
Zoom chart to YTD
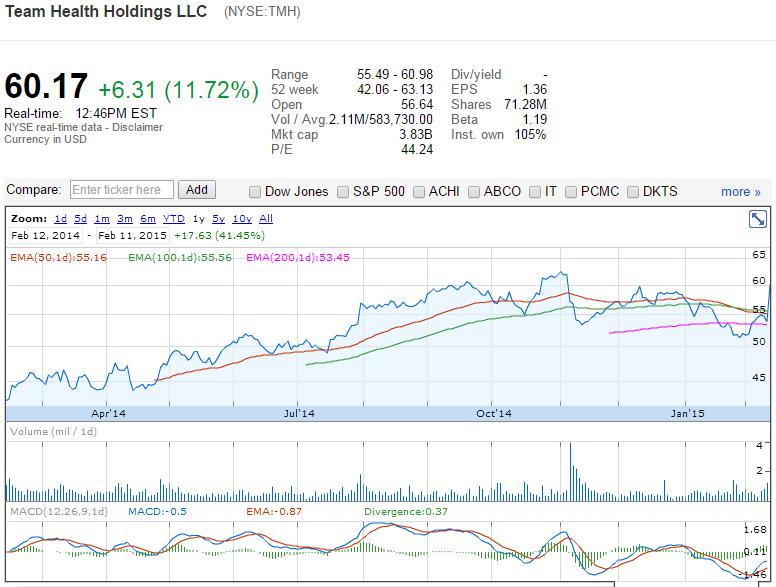coord(173,218)
